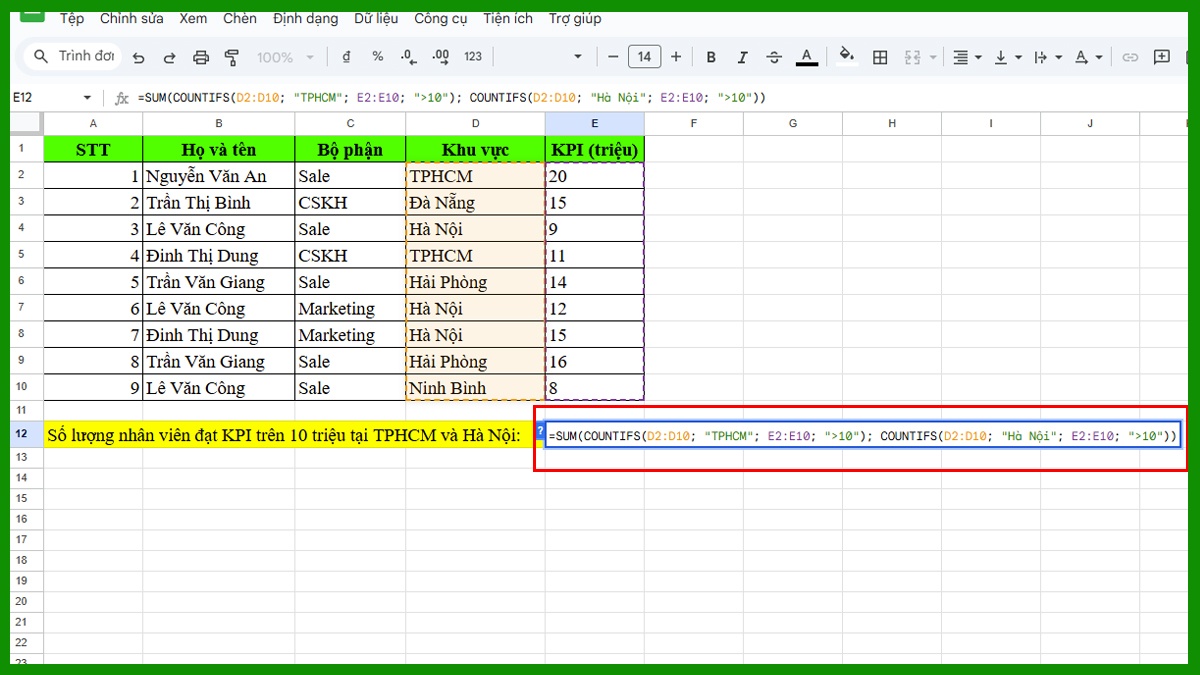
Task: Click the formula help question mark button
Action: point(540,430)
